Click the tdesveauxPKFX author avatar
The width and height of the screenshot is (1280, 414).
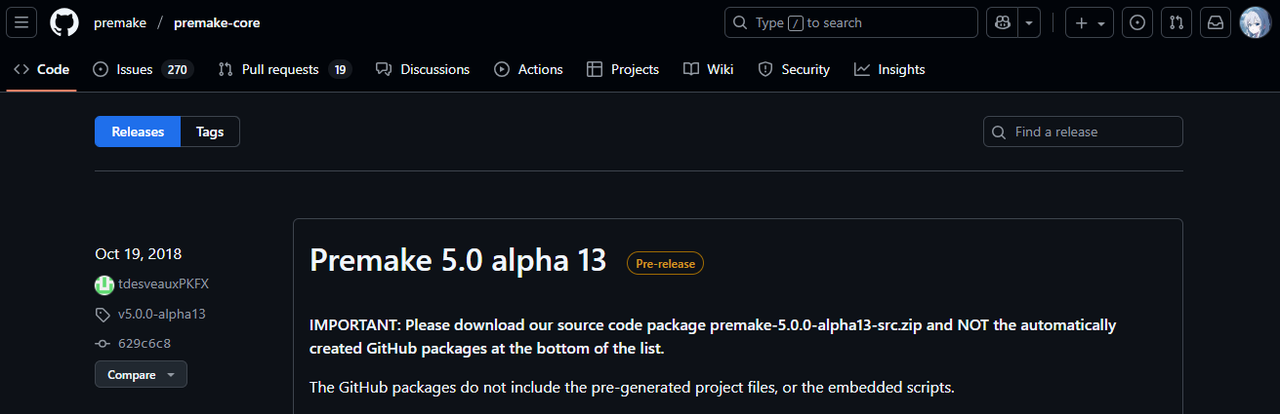(104, 285)
